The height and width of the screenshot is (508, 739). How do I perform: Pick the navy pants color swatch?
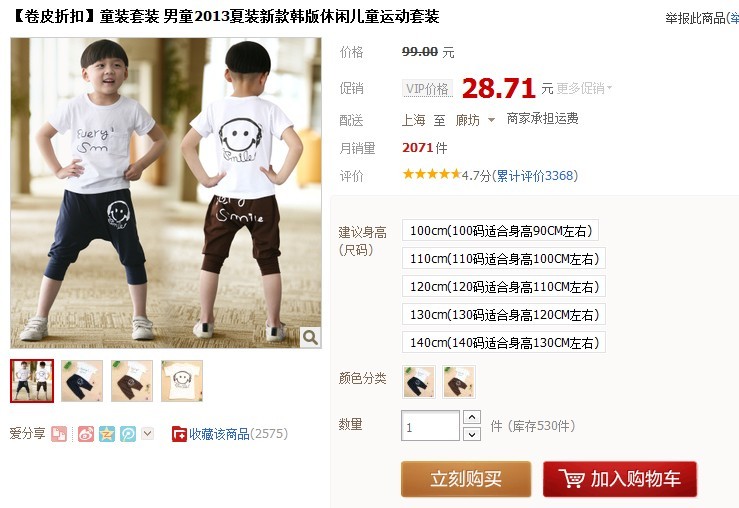[x=419, y=382]
